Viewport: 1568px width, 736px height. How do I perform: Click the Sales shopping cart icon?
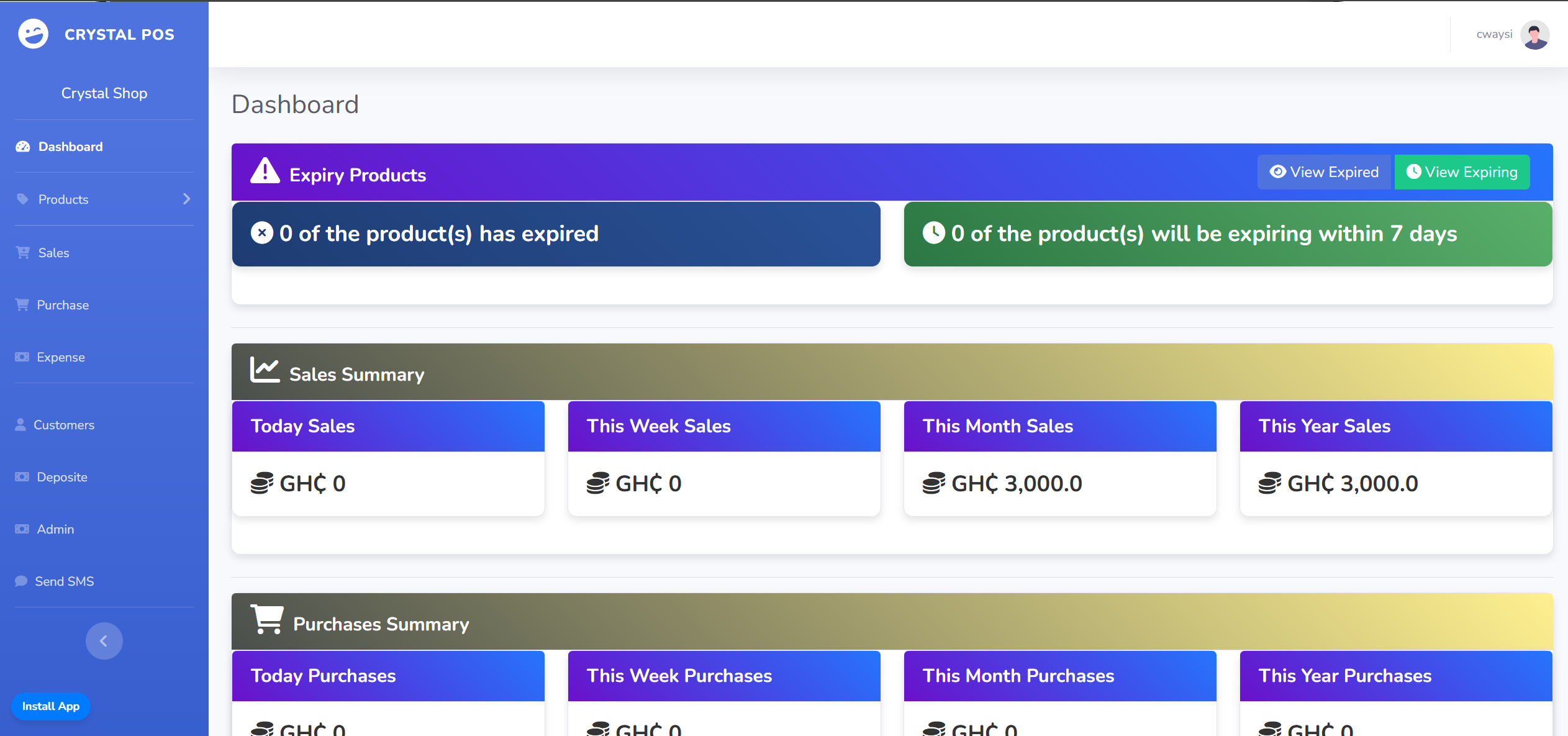tap(23, 252)
